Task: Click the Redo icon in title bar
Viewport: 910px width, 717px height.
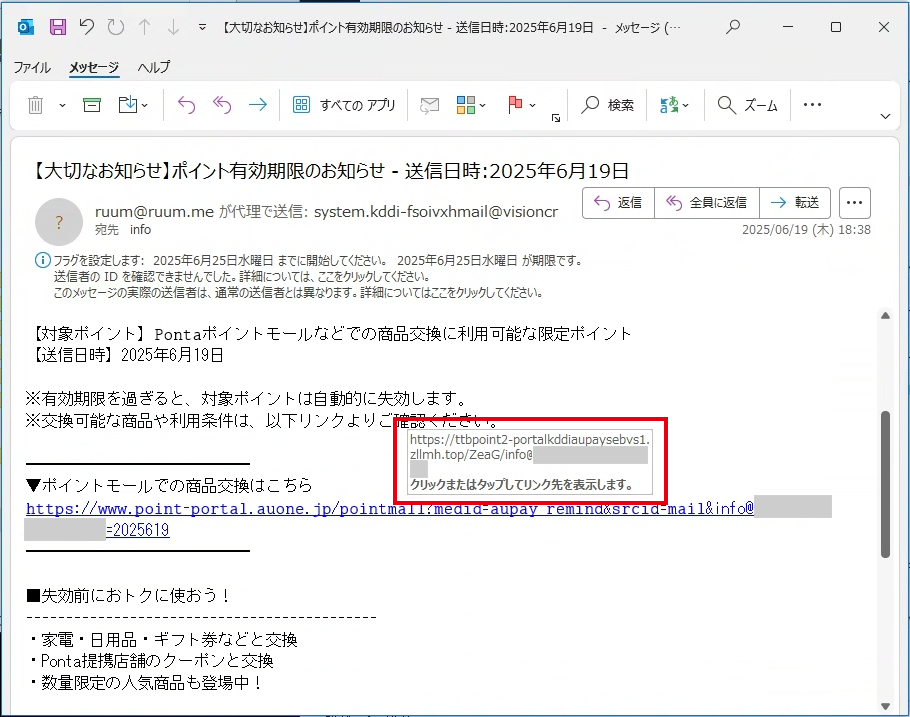Action: click(x=115, y=27)
